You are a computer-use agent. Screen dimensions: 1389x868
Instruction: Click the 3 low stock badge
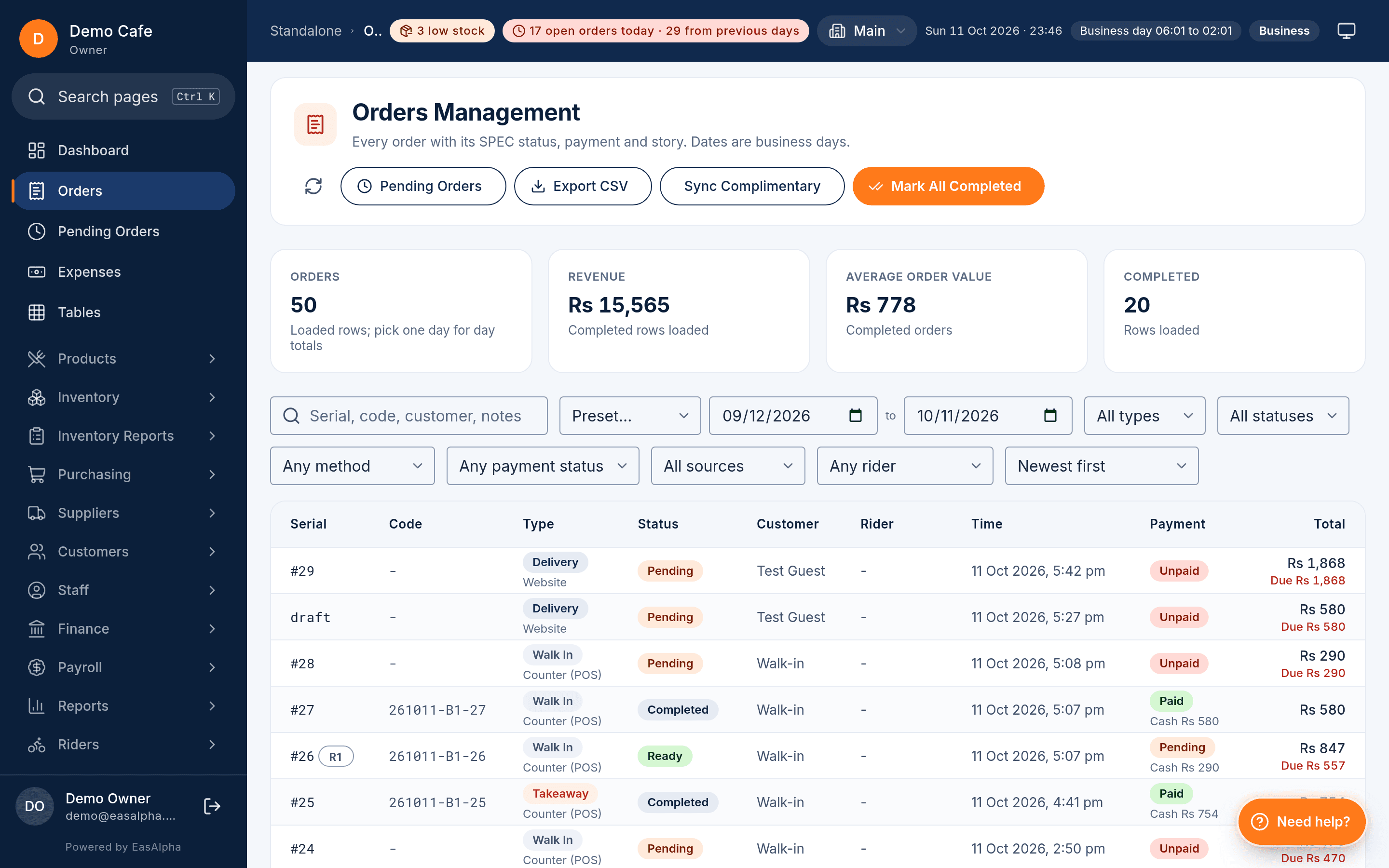[442, 31]
